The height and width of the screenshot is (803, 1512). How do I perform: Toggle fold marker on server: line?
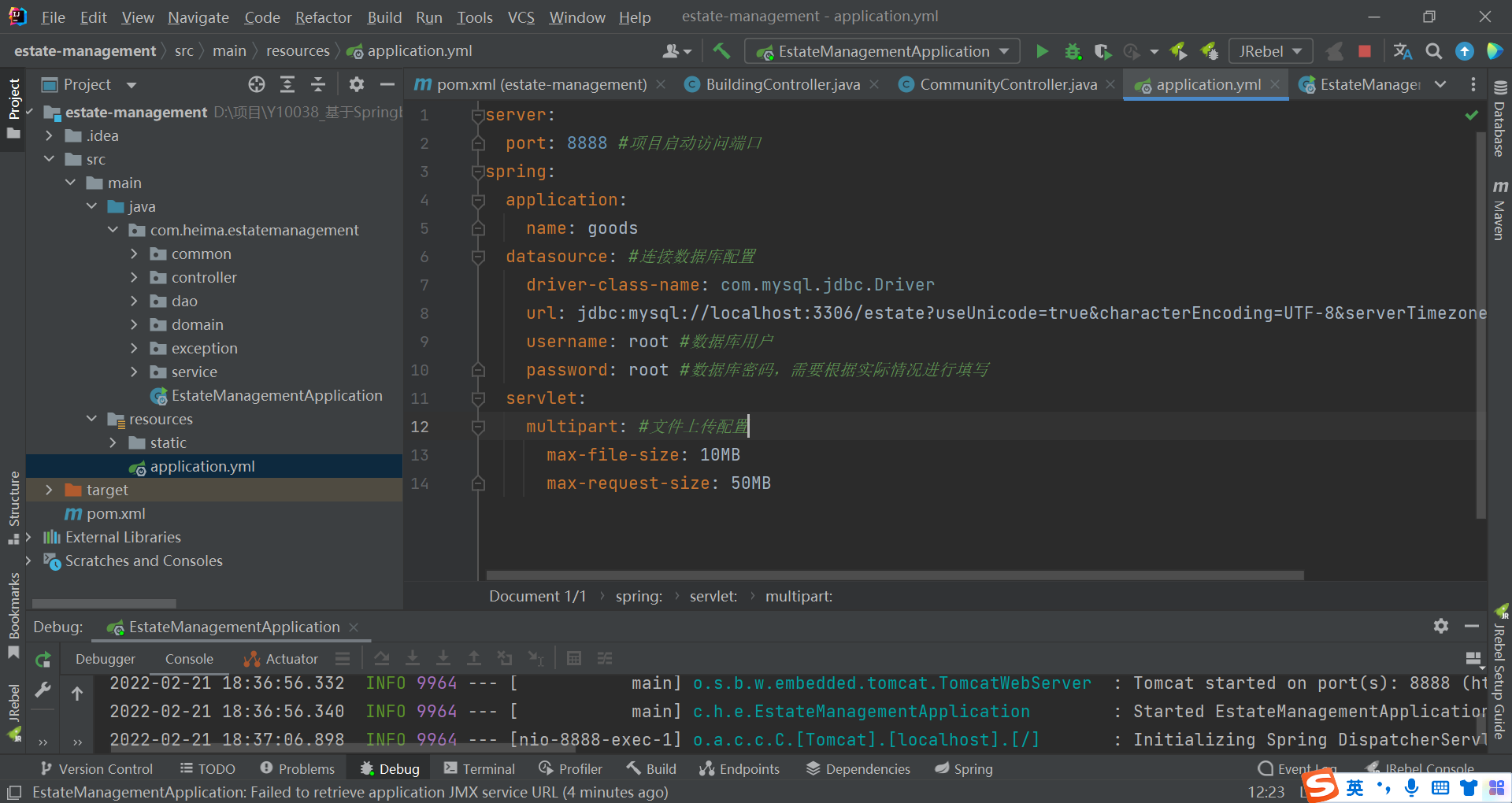pyautogui.click(x=477, y=115)
